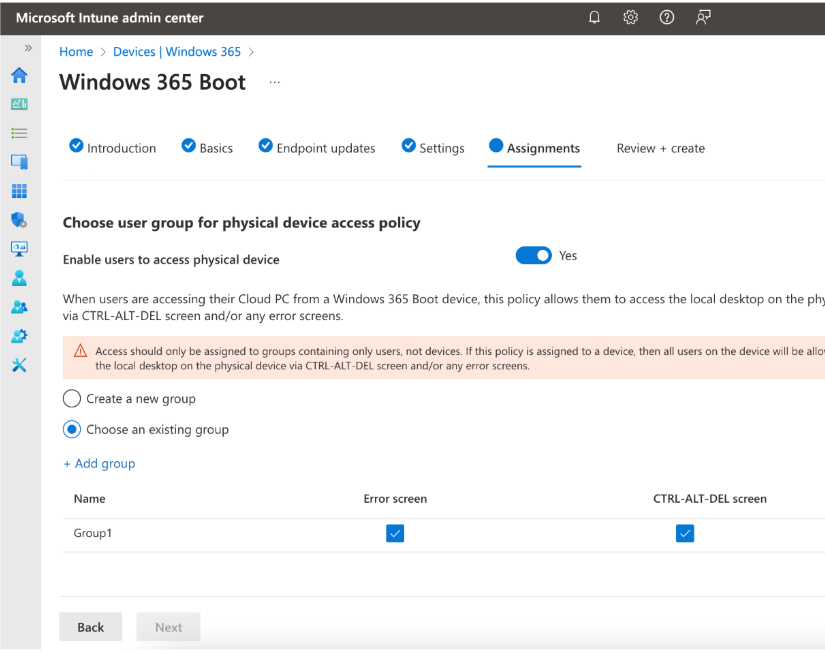
Task: Disable users access to physical device toggle
Action: click(x=533, y=256)
